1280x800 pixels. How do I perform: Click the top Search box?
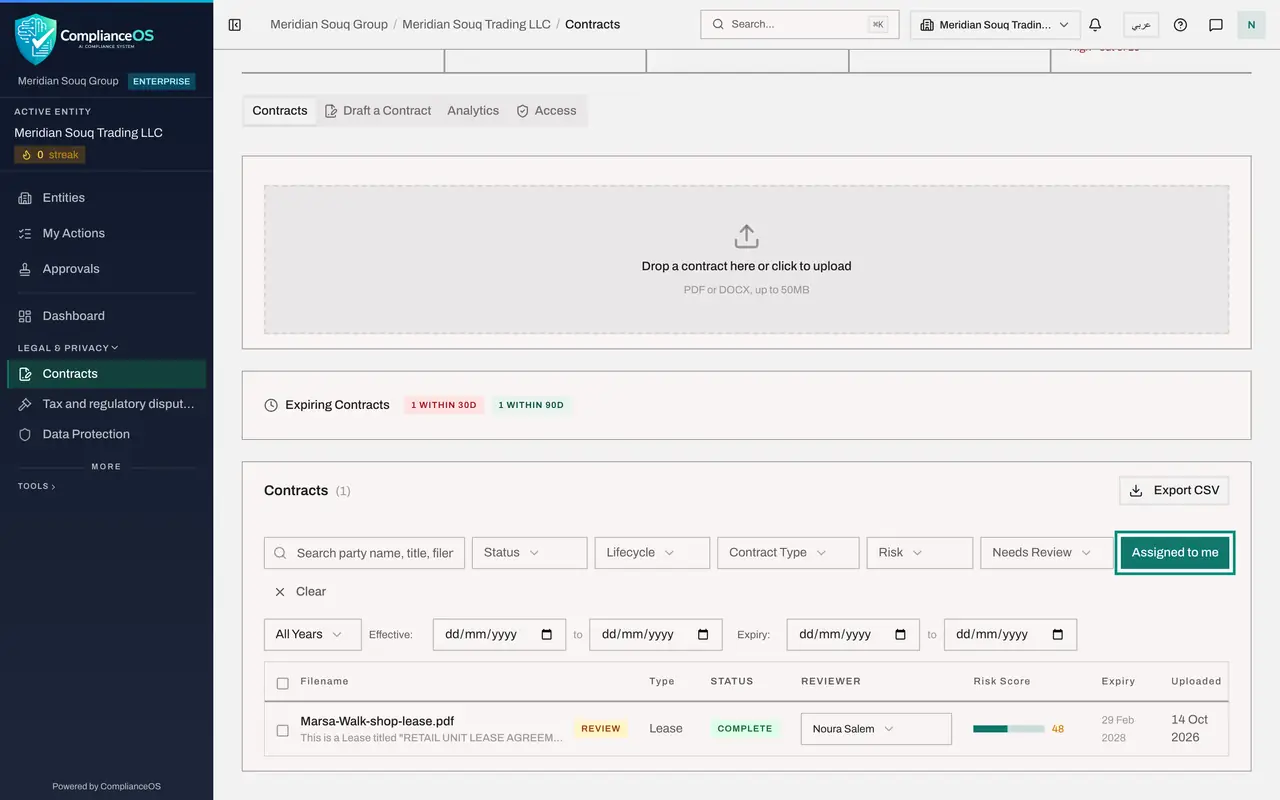800,25
